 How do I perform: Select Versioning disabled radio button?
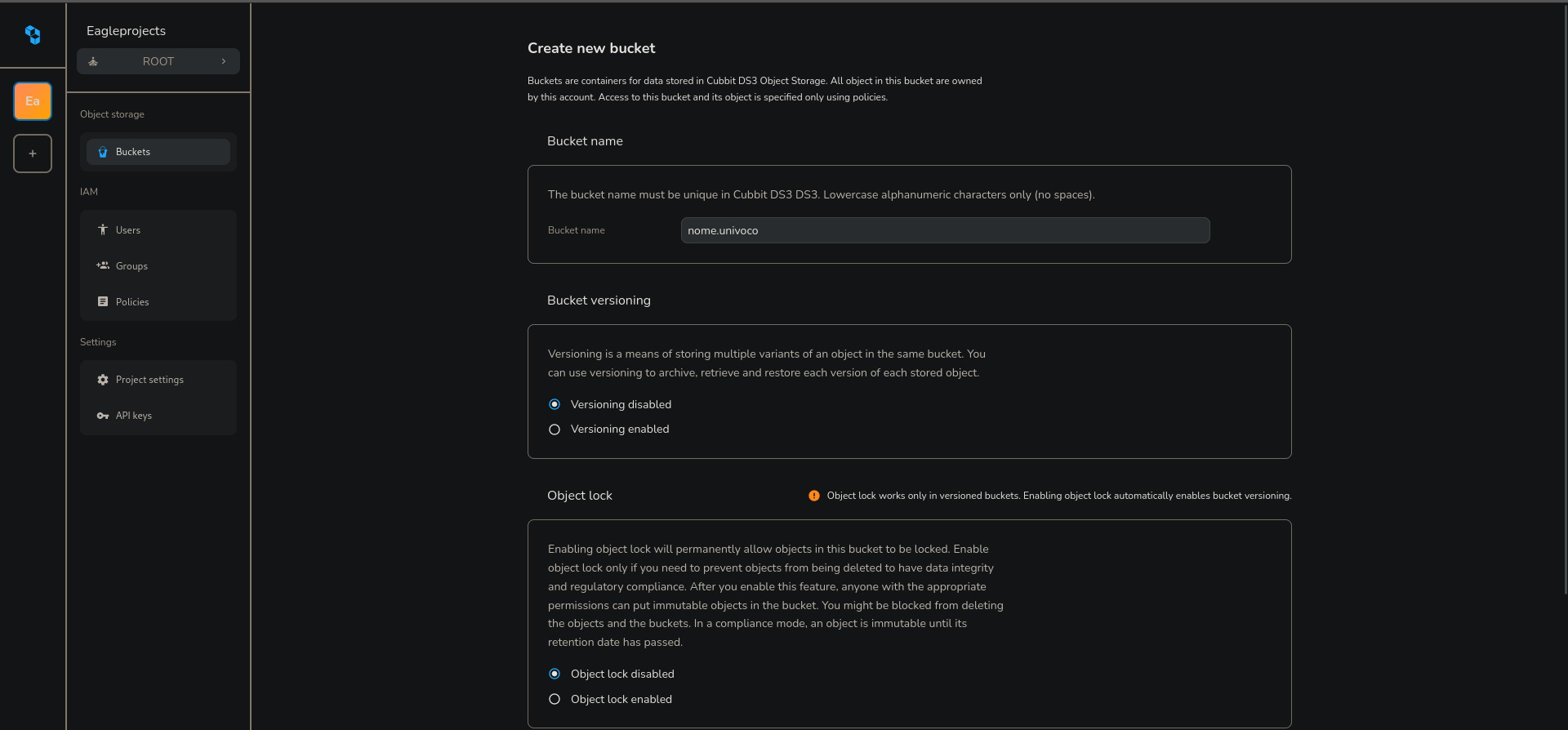555,404
